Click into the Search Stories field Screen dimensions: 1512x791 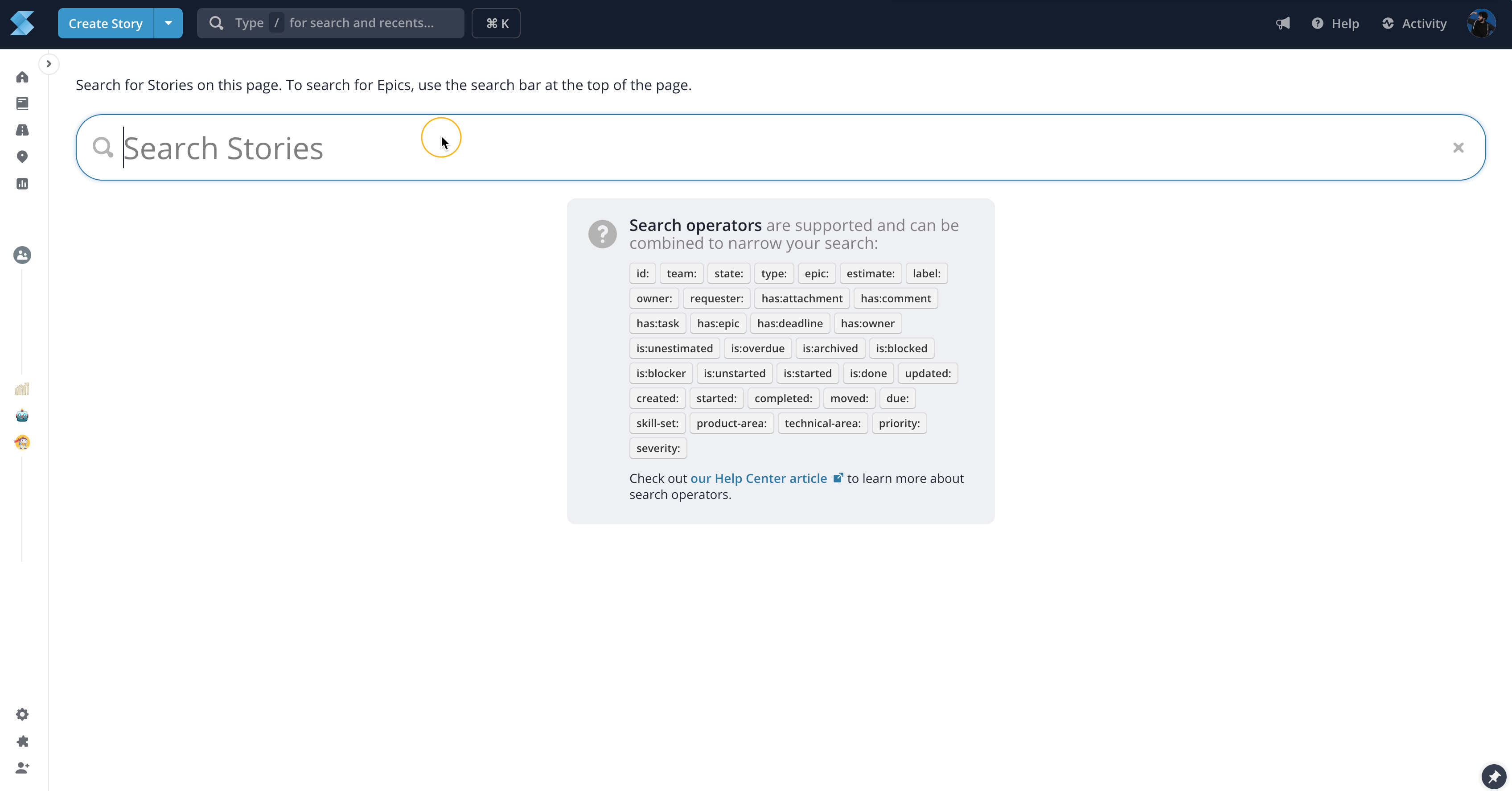coord(781,148)
